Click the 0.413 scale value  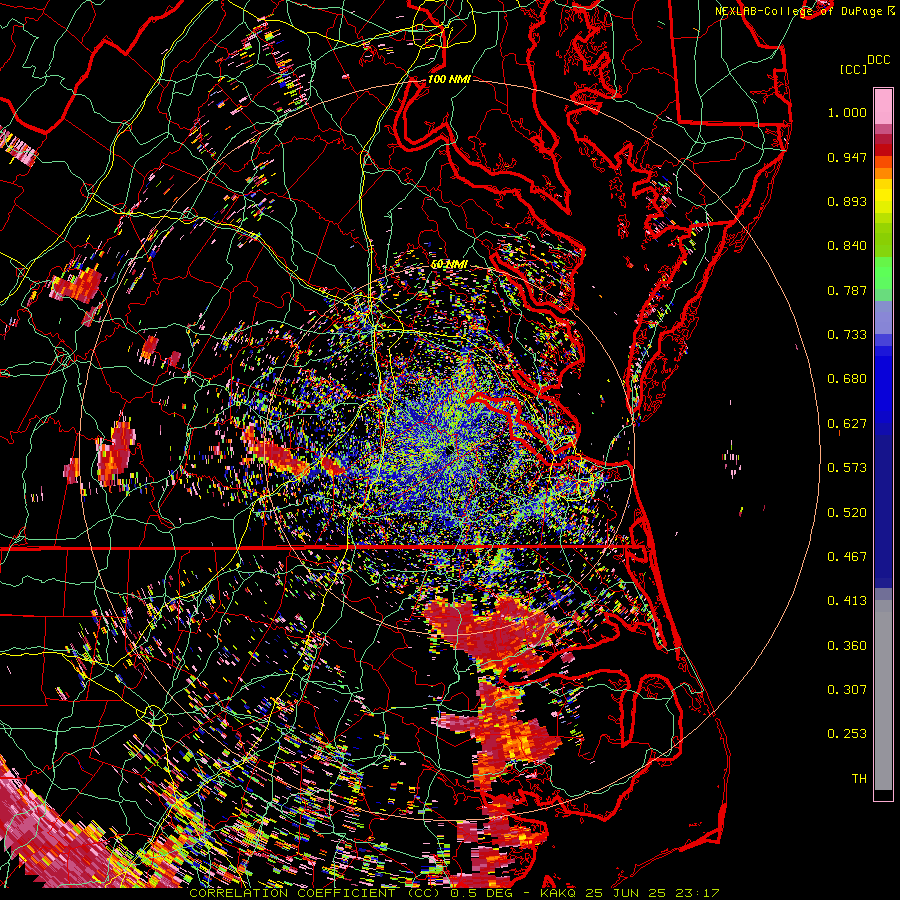point(847,601)
